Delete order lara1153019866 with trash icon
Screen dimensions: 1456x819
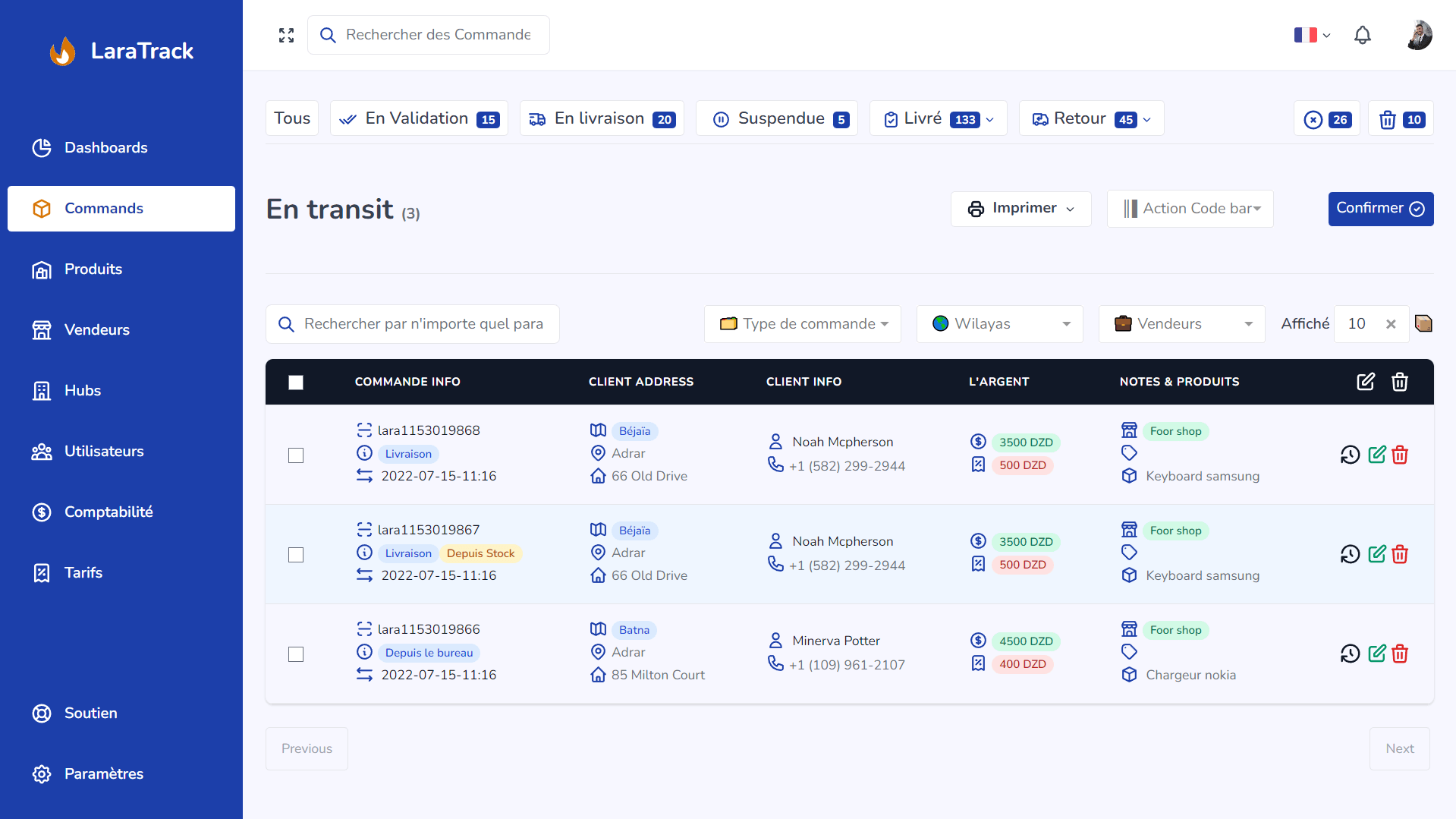1400,654
